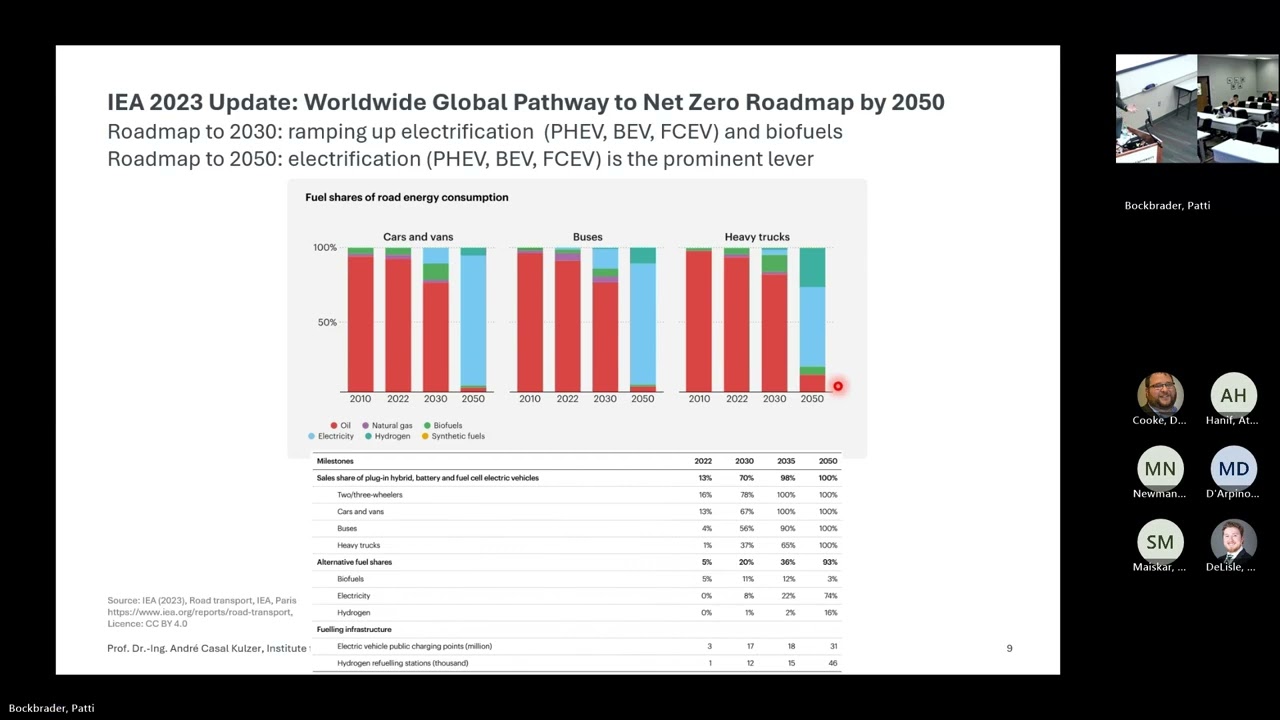Click the 'Two/three-wheelers' table row label
The width and height of the screenshot is (1280, 720).
pos(370,495)
